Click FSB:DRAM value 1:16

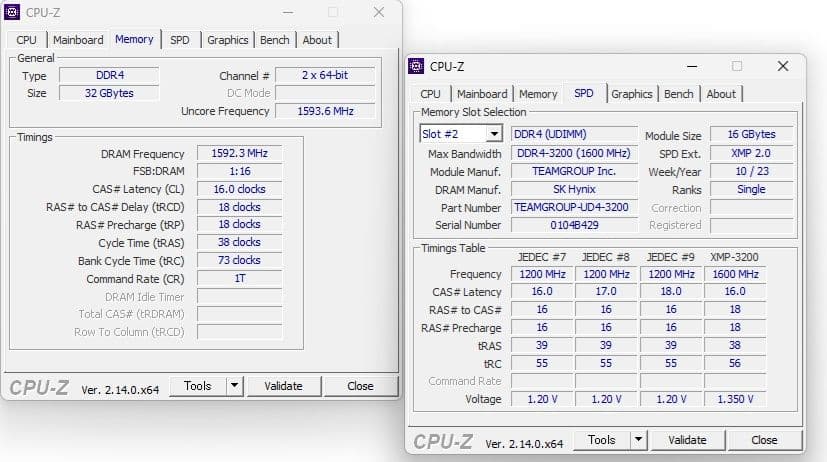[x=239, y=171]
